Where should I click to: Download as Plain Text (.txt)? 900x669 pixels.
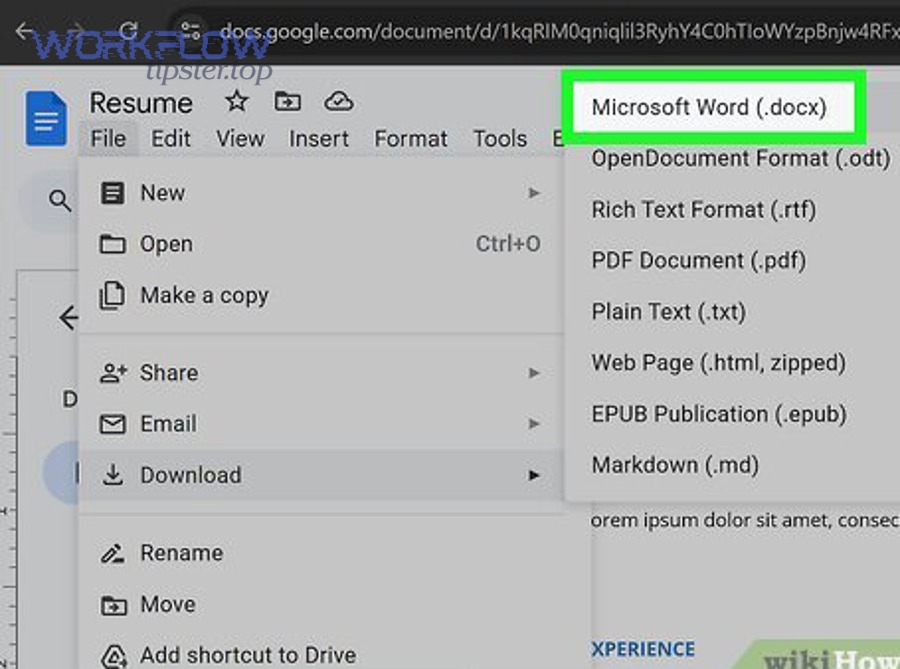[669, 312]
